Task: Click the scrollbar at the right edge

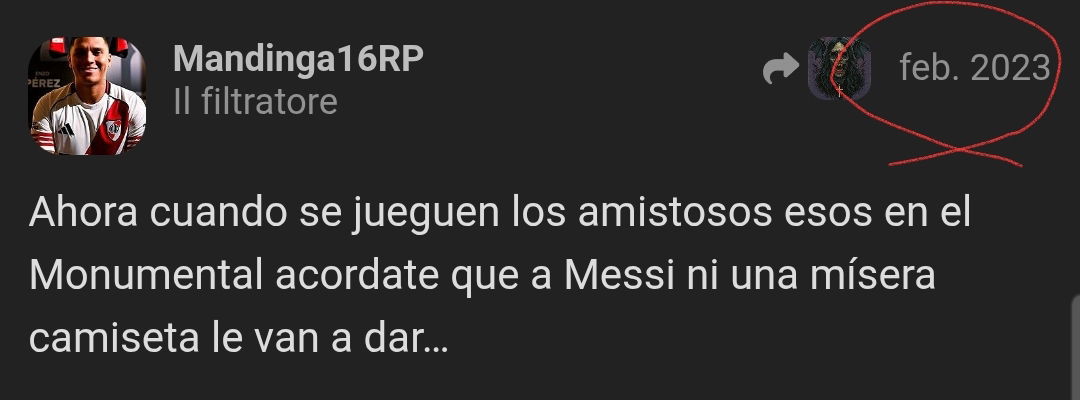Action: pos(1076,348)
